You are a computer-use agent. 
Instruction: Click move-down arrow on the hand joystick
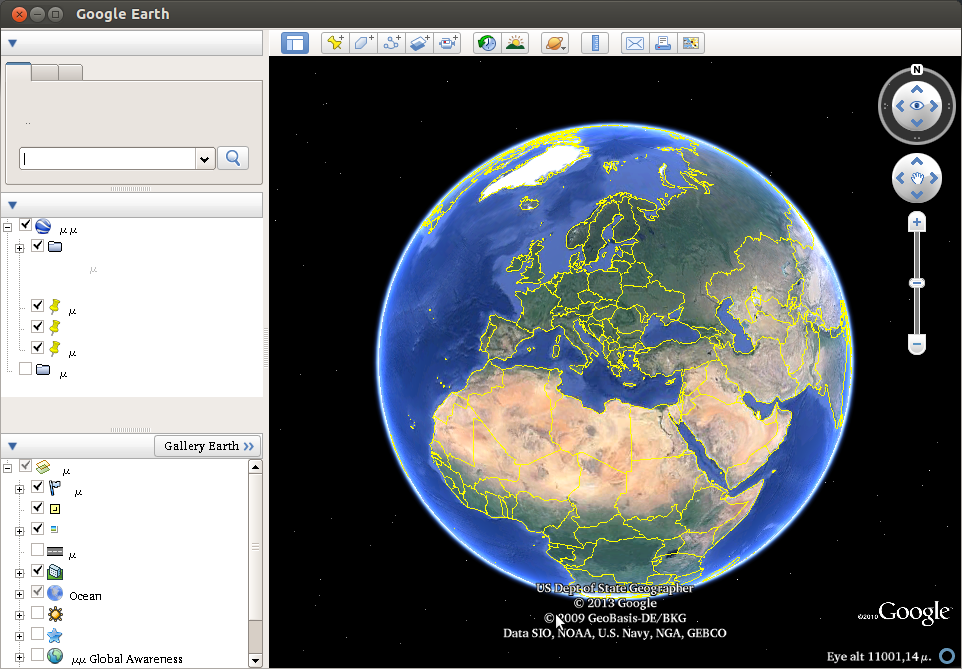[917, 195]
